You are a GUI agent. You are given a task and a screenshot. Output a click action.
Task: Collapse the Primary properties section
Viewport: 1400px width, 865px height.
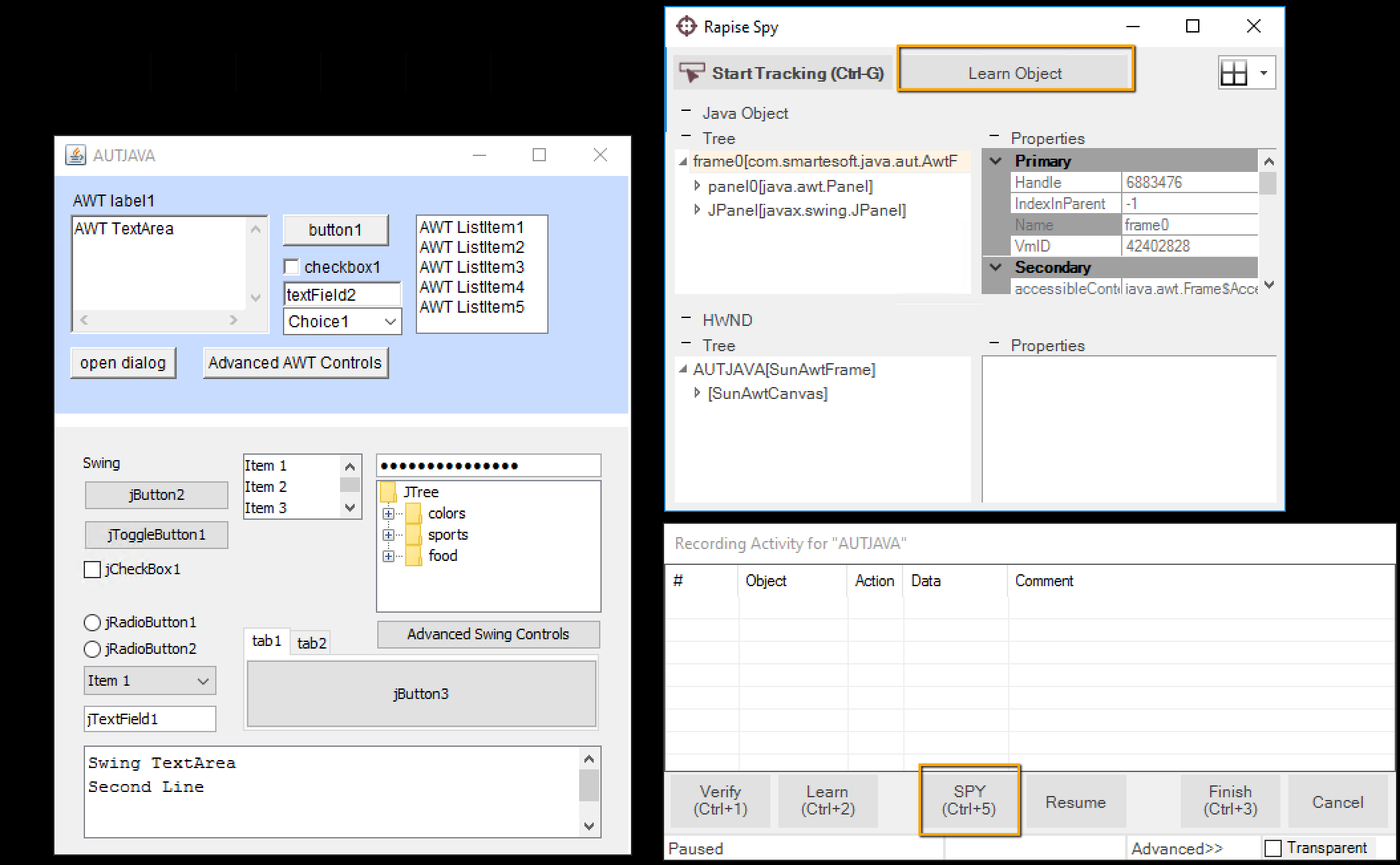point(996,161)
